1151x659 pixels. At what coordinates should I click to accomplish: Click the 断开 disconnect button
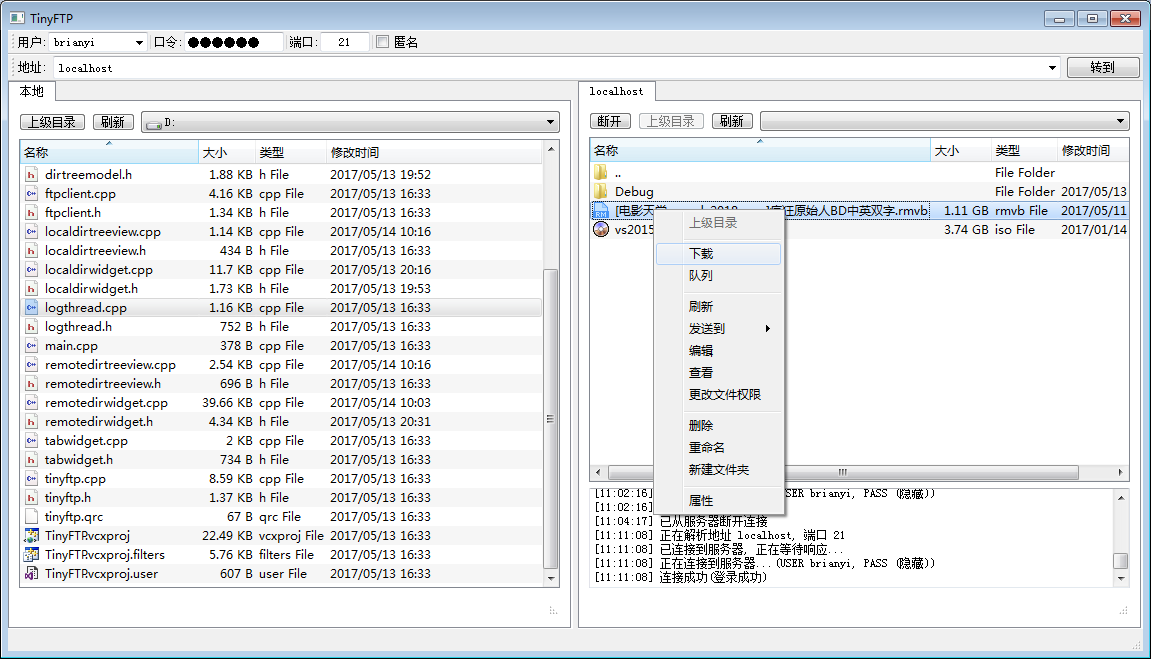click(x=611, y=121)
